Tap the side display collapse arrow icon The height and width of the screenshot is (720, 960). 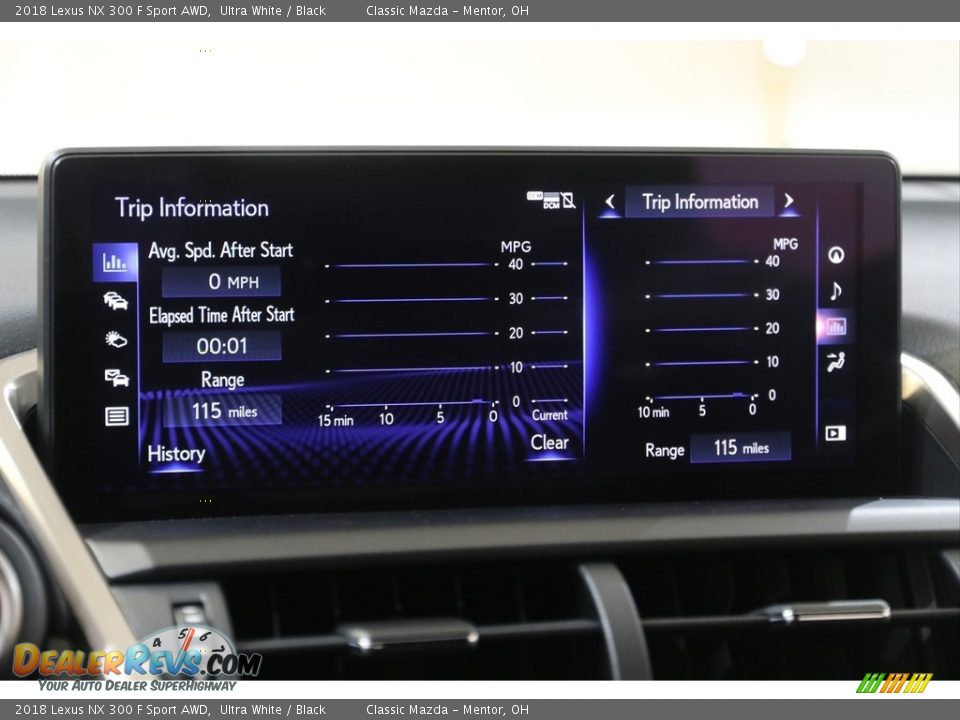[x=836, y=433]
